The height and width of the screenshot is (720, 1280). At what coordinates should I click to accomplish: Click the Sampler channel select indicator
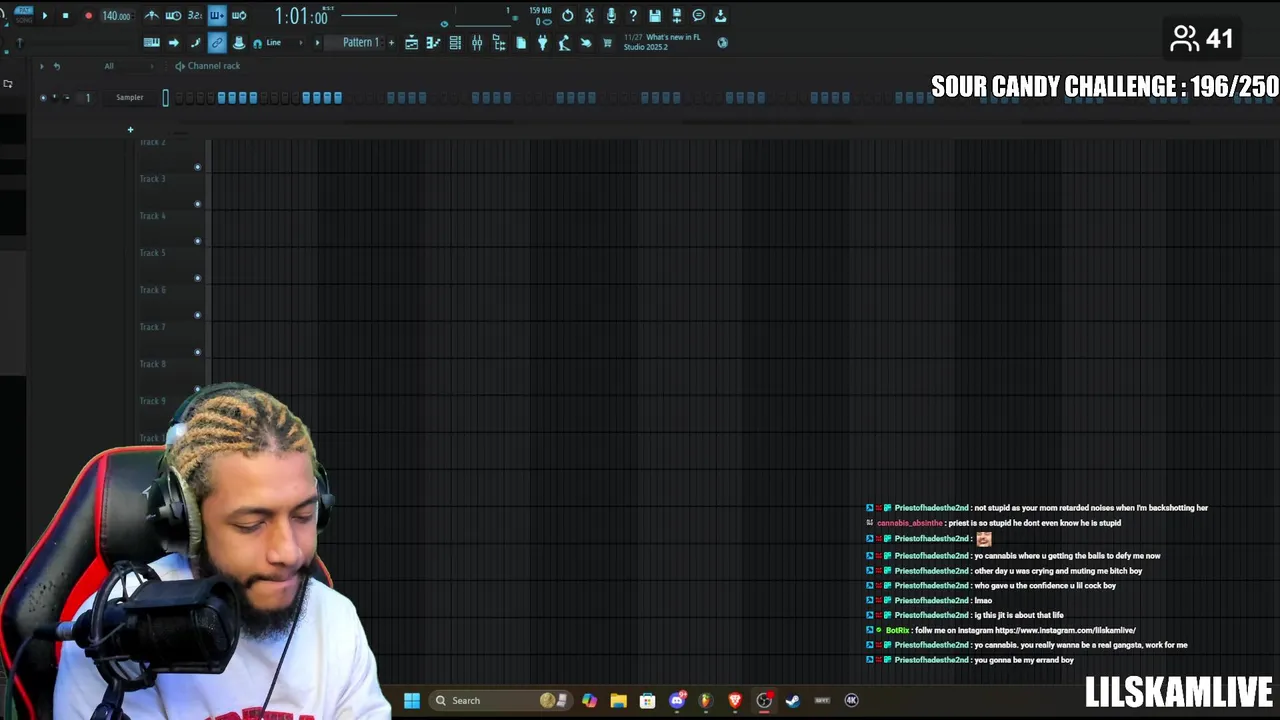pos(166,97)
